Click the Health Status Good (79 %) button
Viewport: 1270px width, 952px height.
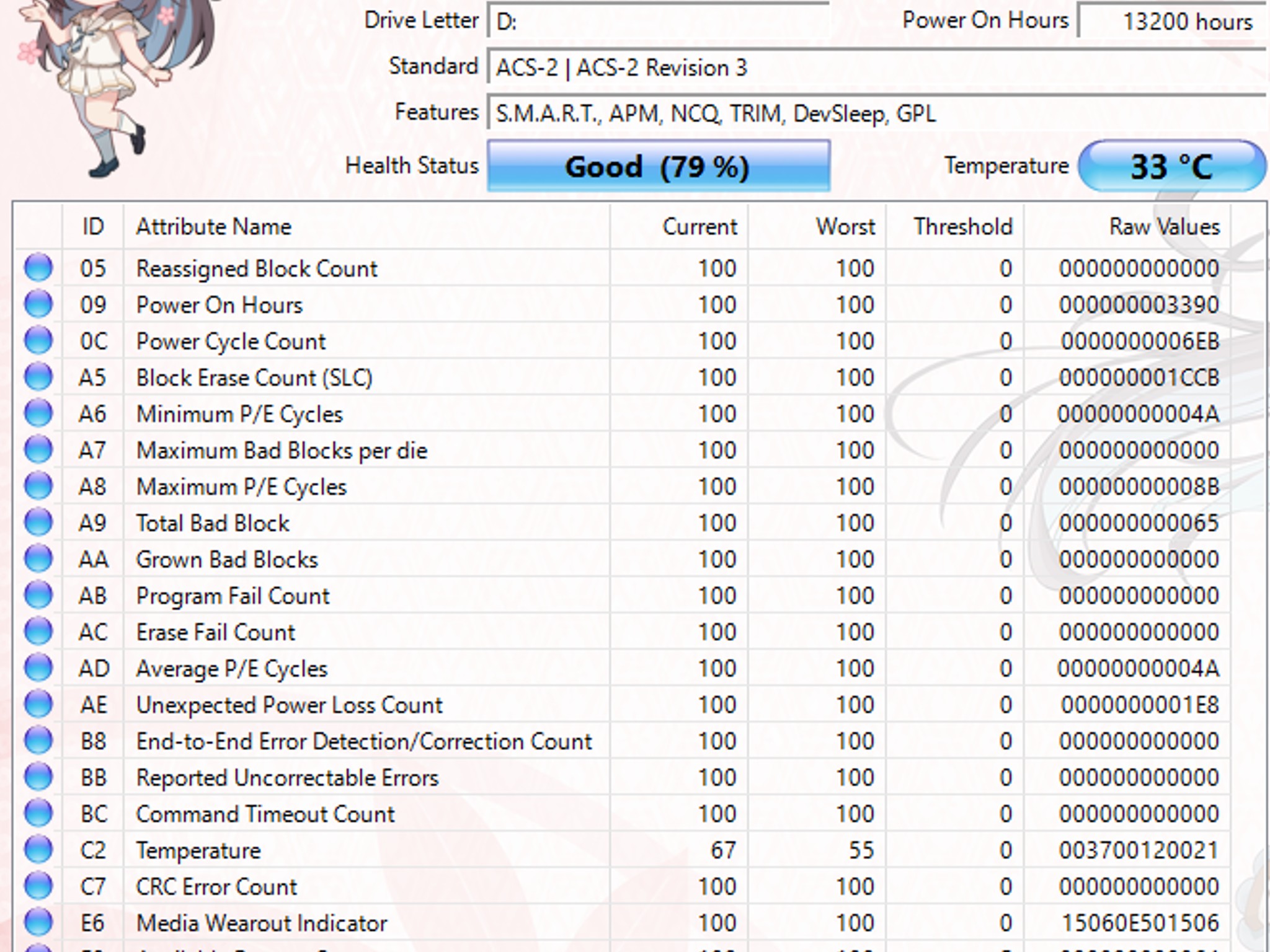659,166
